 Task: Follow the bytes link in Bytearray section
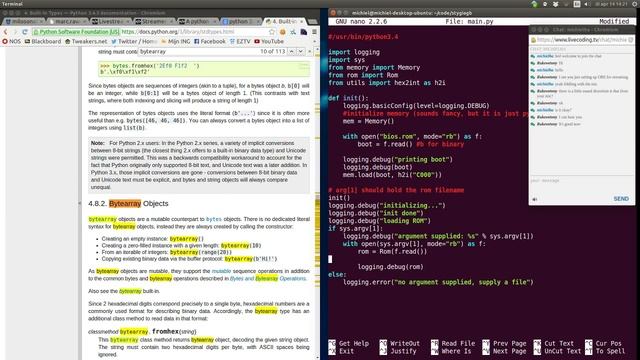tap(214, 219)
